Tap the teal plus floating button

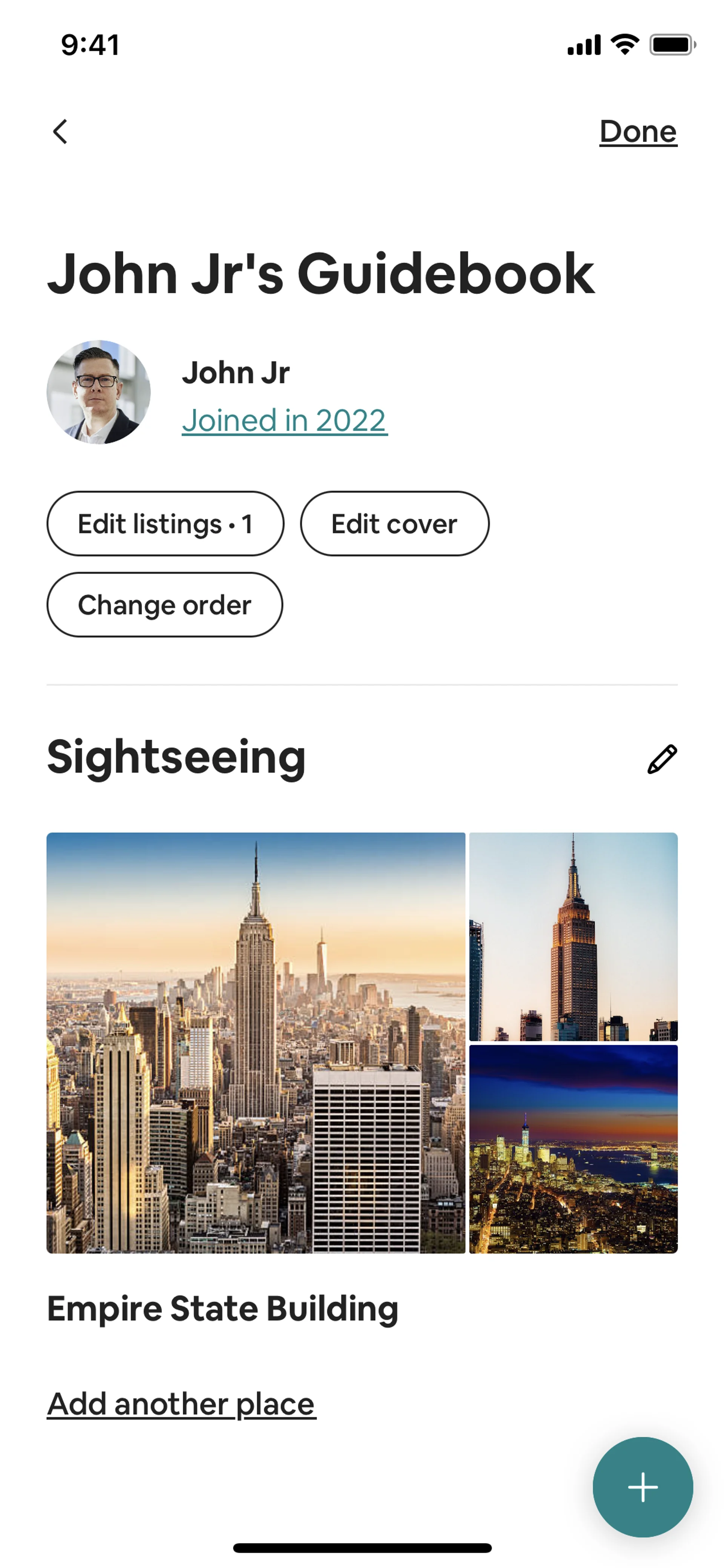click(643, 1487)
